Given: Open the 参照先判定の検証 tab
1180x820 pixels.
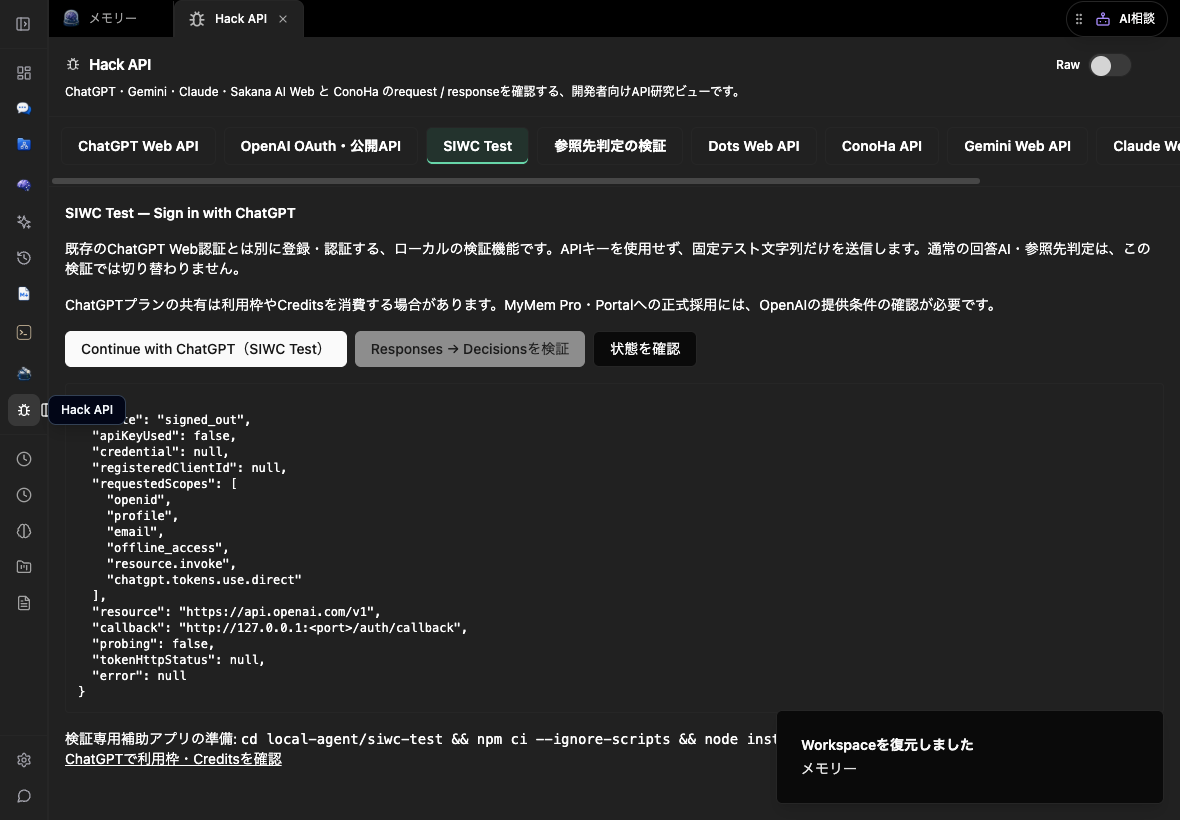Looking at the screenshot, I should [610, 146].
